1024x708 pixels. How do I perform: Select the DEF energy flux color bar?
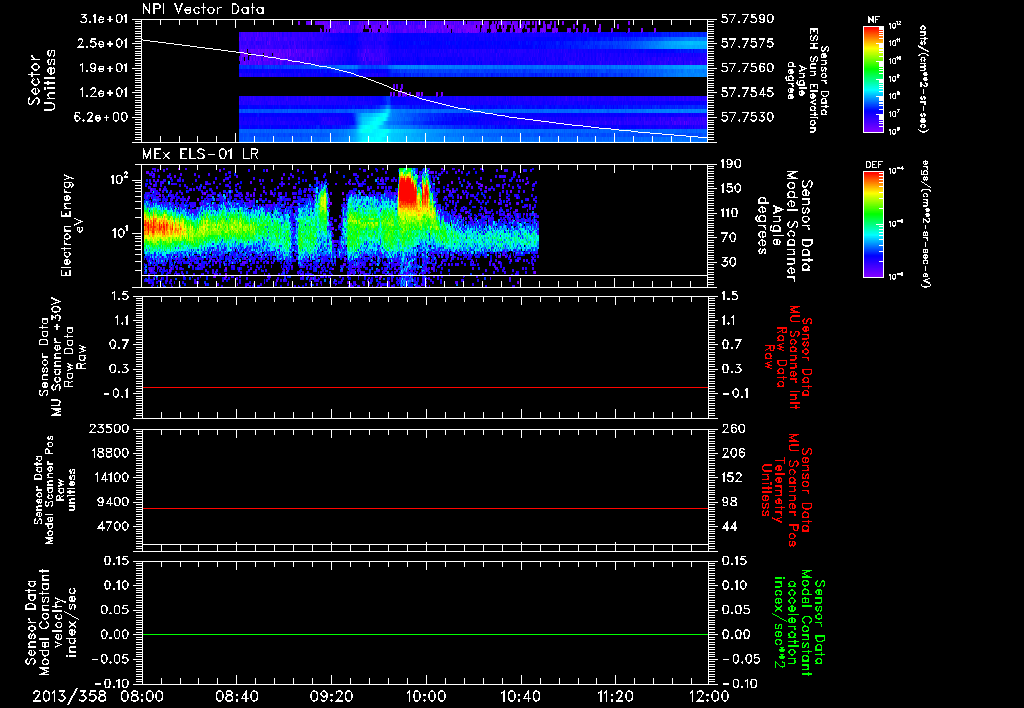point(874,224)
